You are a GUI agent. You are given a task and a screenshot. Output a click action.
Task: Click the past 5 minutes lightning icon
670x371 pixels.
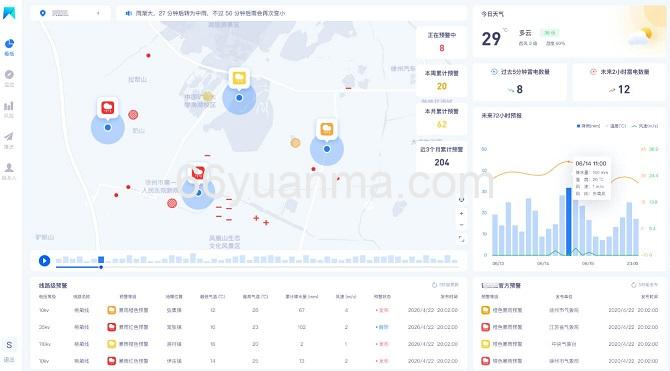click(494, 72)
